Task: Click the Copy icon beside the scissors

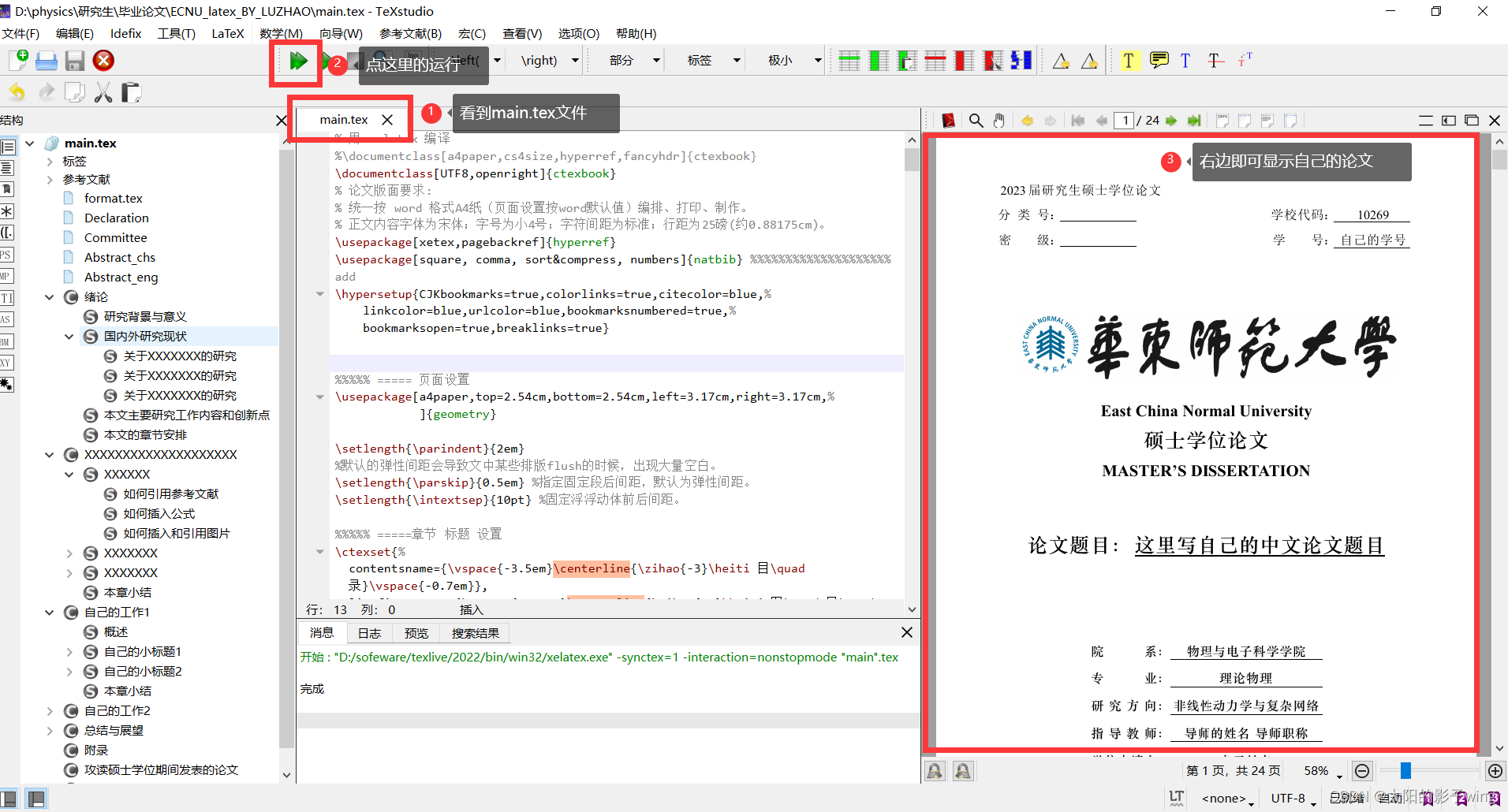Action: pyautogui.click(x=75, y=92)
